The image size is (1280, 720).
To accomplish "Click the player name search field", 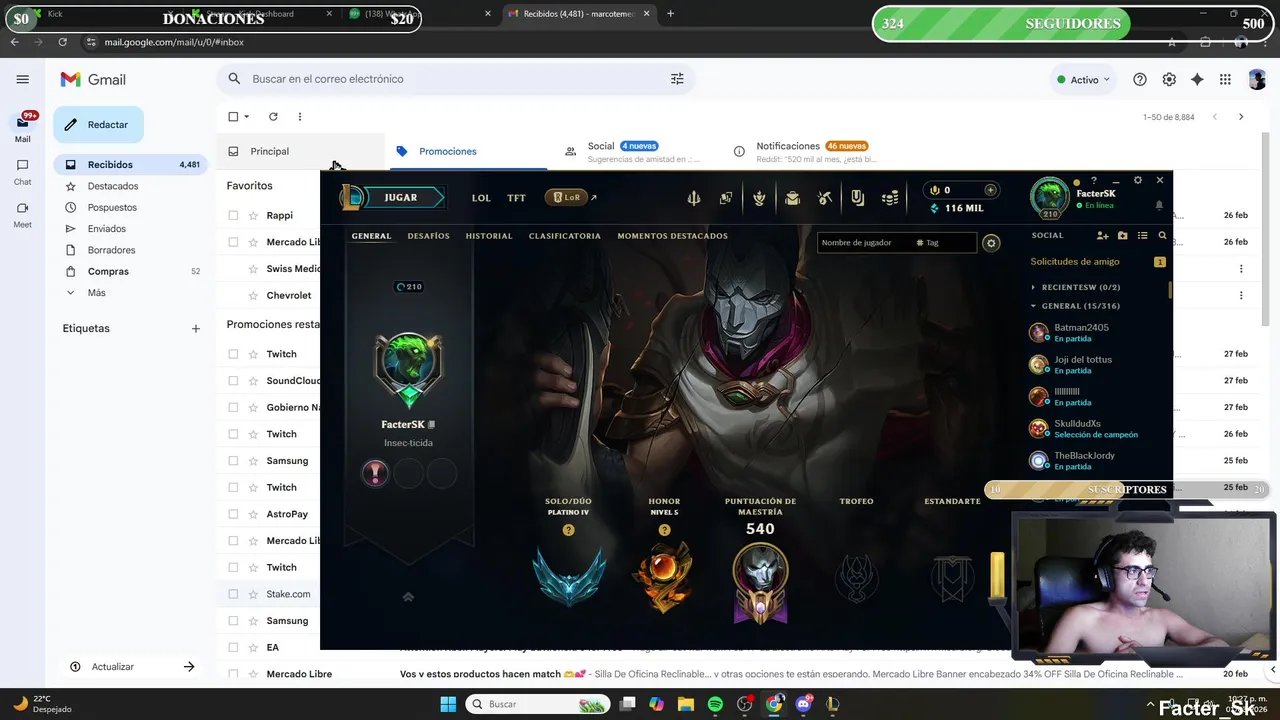I will tap(896, 243).
